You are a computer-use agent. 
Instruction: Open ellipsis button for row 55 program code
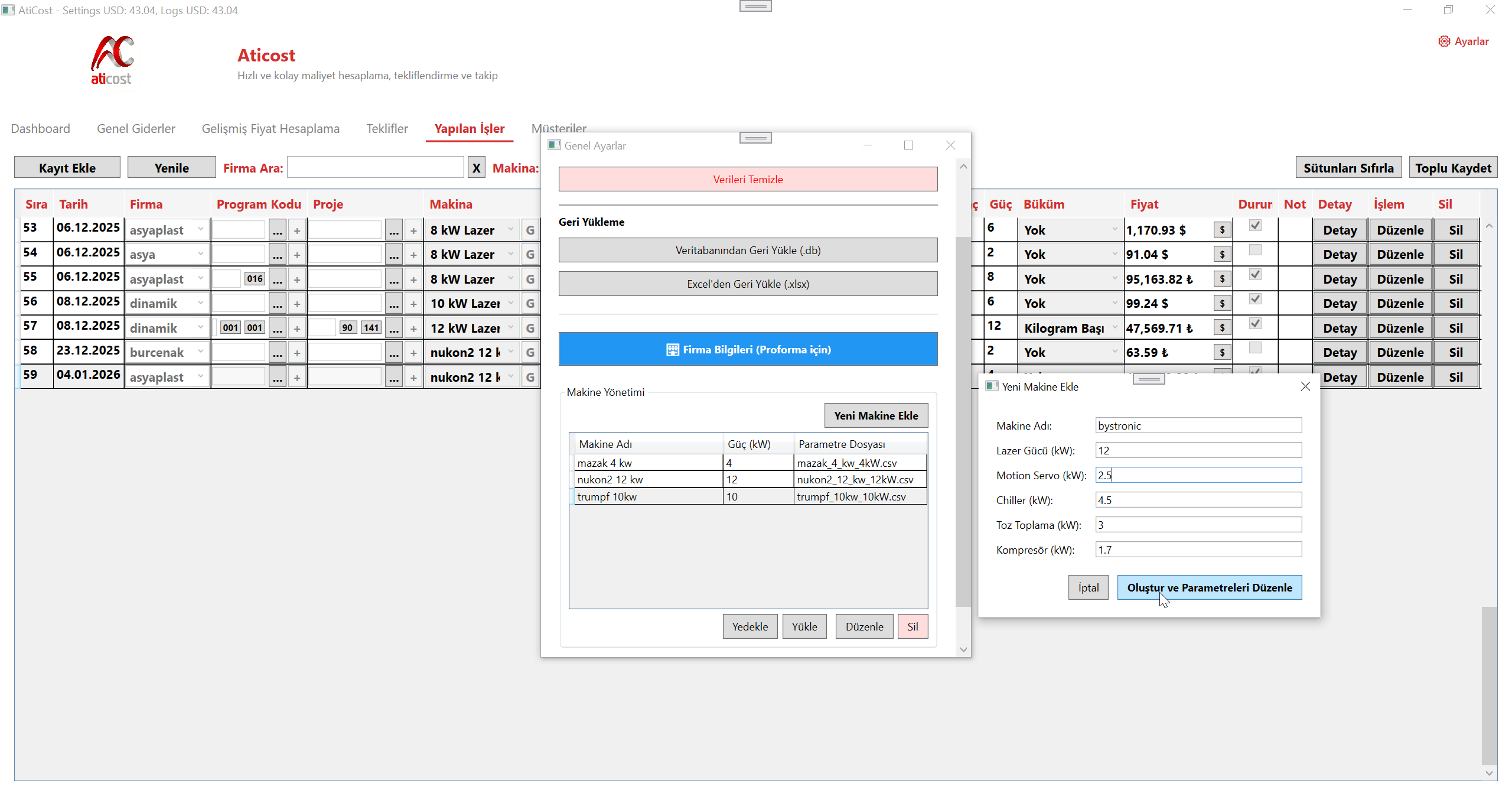click(277, 279)
